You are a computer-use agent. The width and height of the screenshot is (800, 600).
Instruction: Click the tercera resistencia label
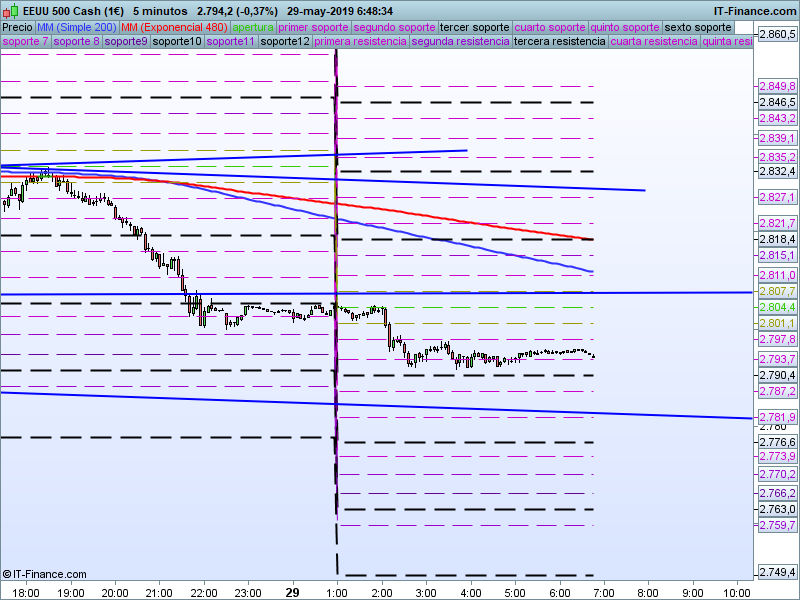click(560, 41)
